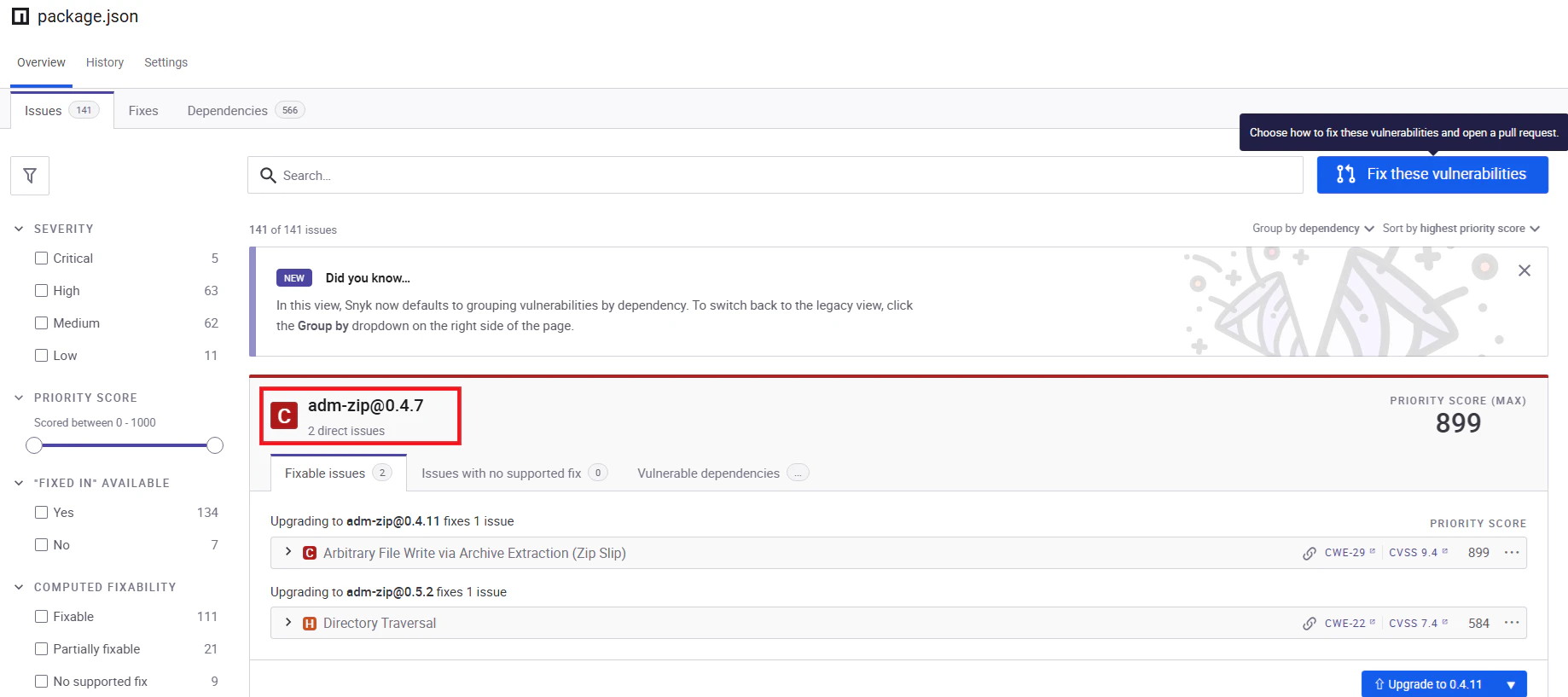Switch to the Overview tab
The width and height of the screenshot is (1568, 697).
tap(41, 62)
